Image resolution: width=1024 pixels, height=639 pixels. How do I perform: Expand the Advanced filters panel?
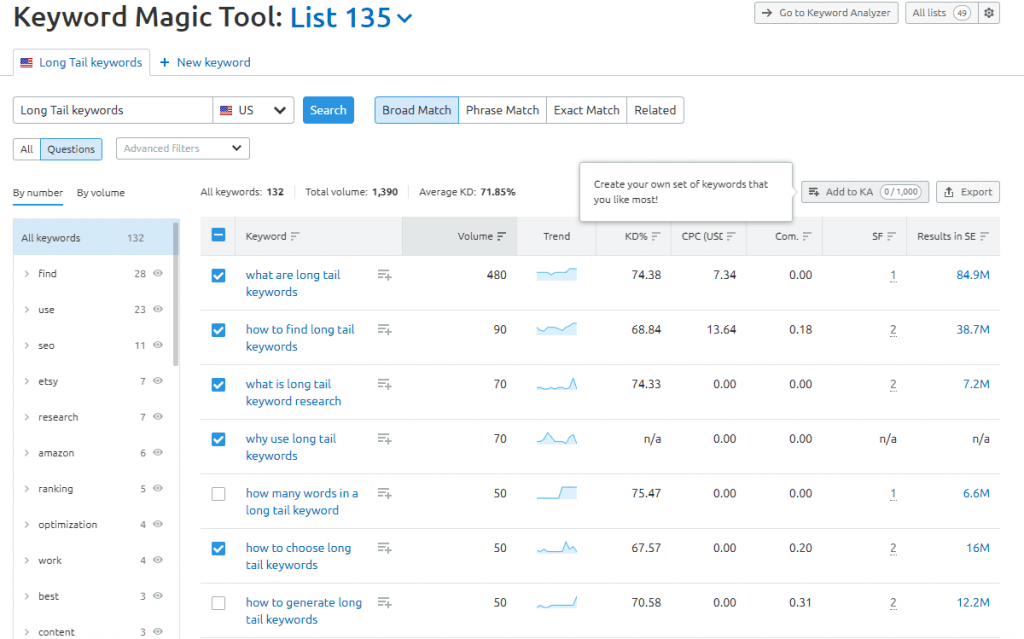182,148
